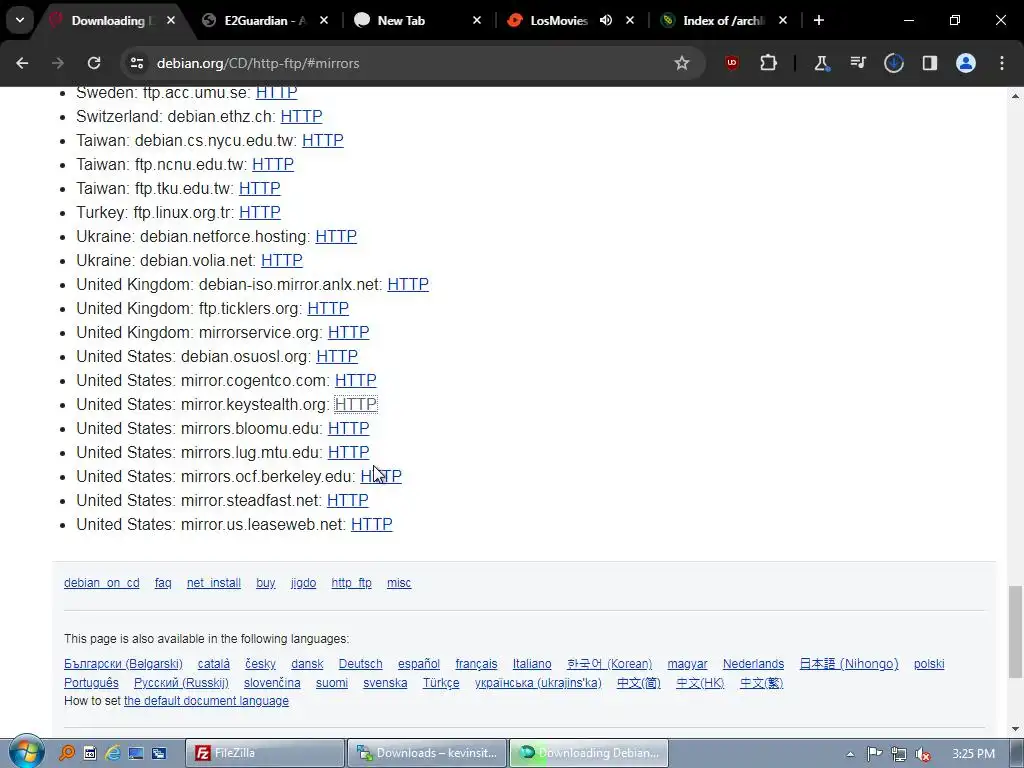Launch Internet Explorer from the taskbar
This screenshot has height=768, width=1024.
(x=113, y=753)
